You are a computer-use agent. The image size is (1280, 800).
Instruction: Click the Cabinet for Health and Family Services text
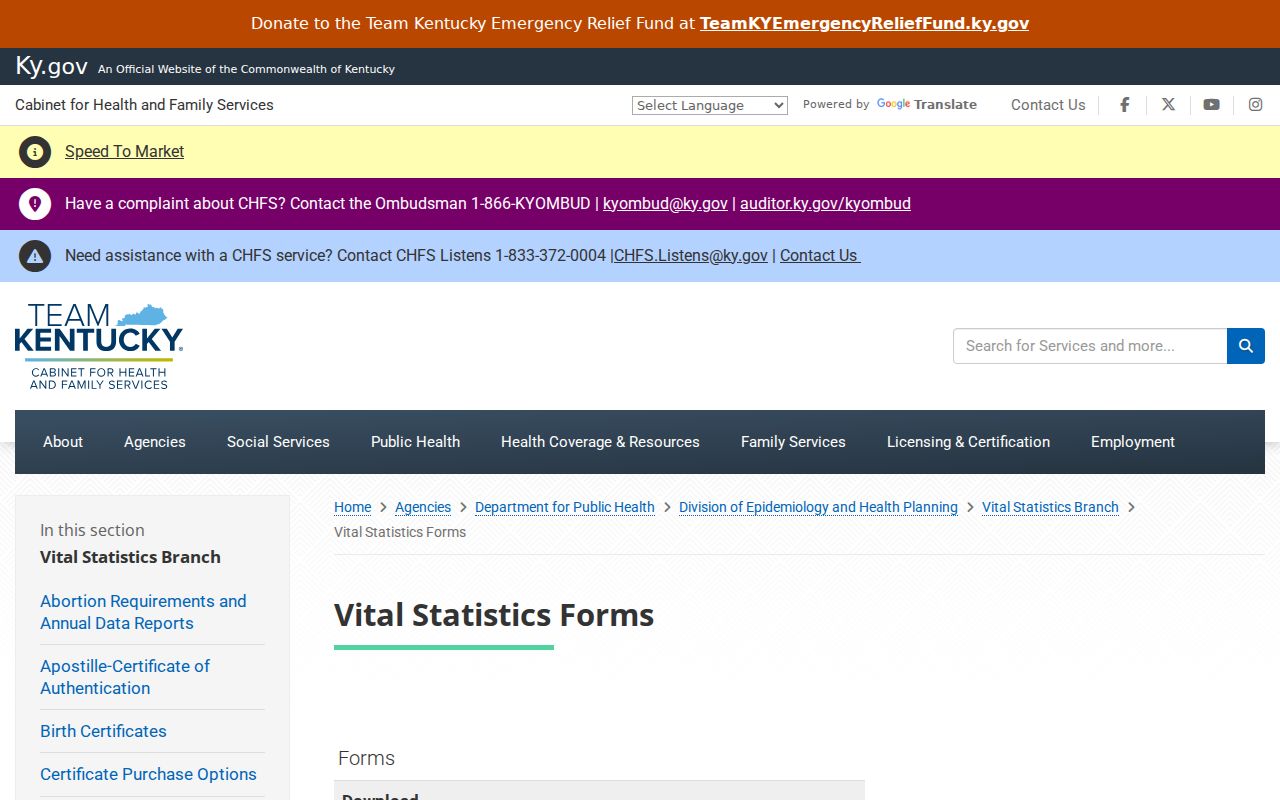click(x=144, y=105)
